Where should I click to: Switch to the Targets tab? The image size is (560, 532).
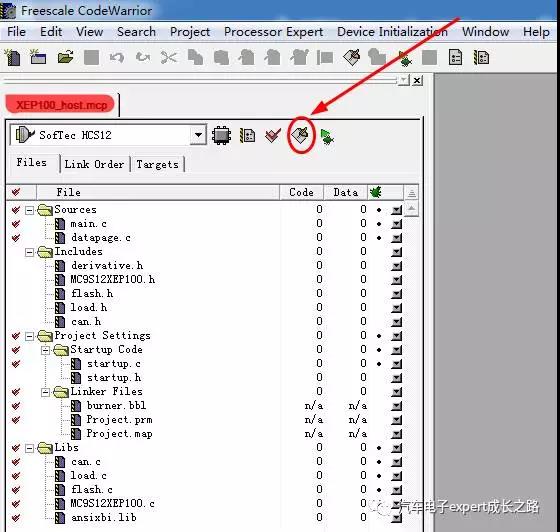pyautogui.click(x=158, y=164)
